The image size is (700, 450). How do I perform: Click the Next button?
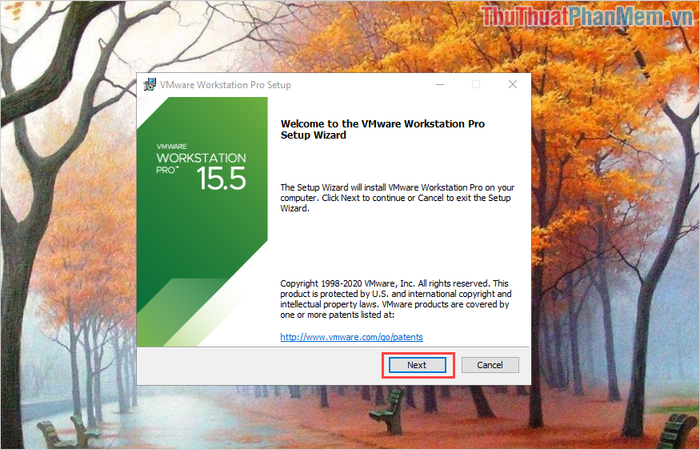417,365
